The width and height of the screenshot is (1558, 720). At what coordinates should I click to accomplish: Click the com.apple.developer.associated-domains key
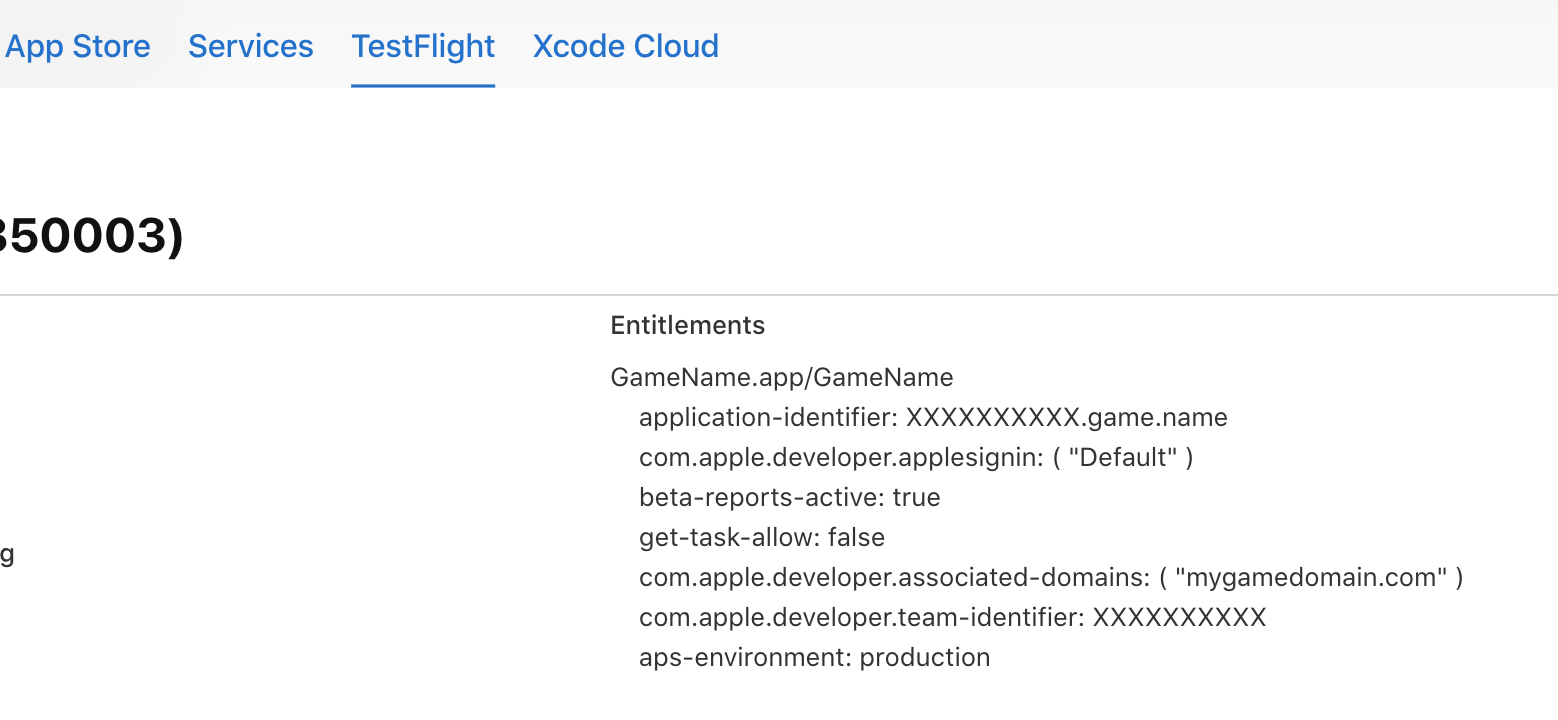[891, 577]
